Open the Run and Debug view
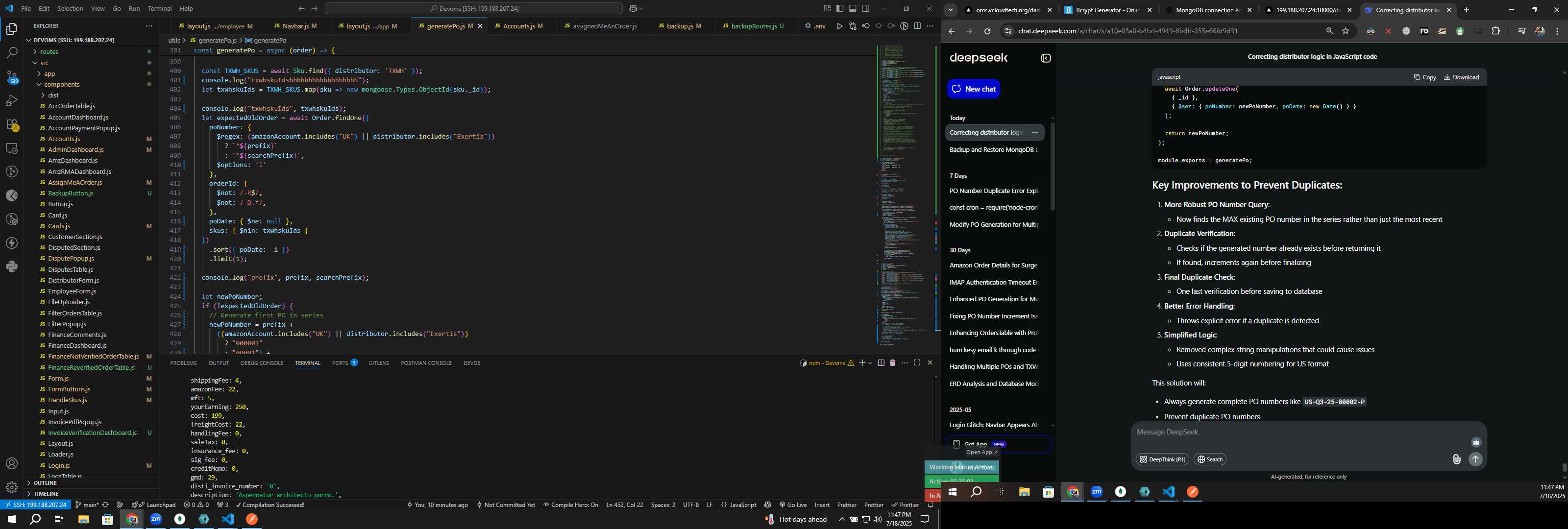 pos(12,100)
